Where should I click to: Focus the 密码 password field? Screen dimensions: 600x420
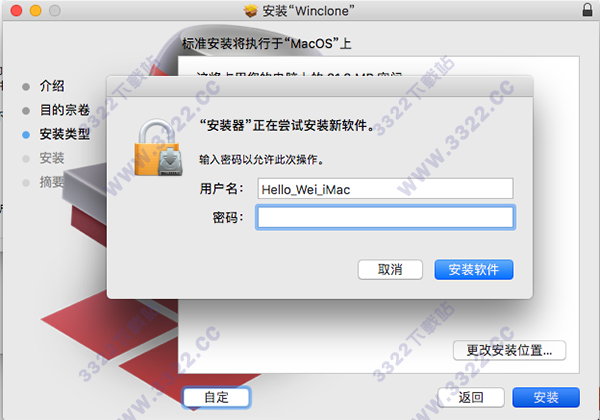click(385, 217)
